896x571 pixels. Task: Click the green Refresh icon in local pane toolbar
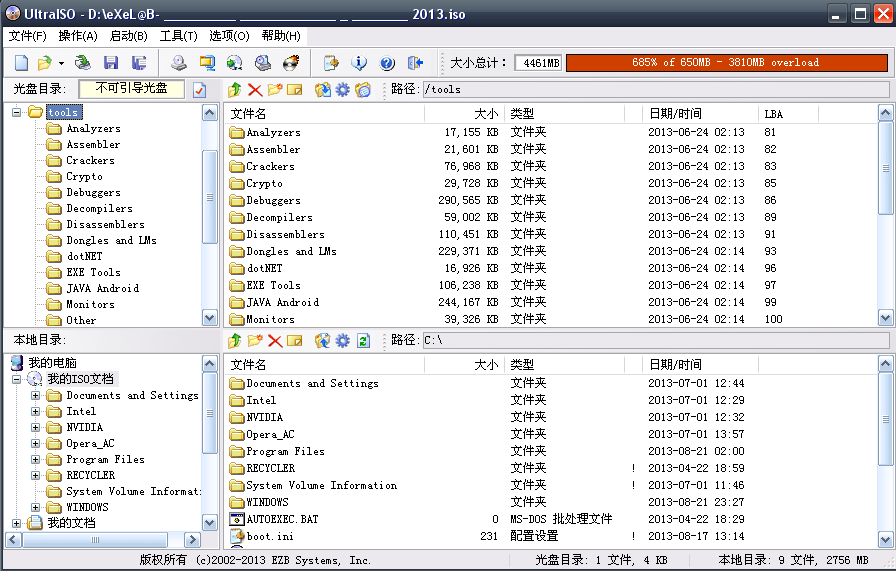click(x=363, y=341)
